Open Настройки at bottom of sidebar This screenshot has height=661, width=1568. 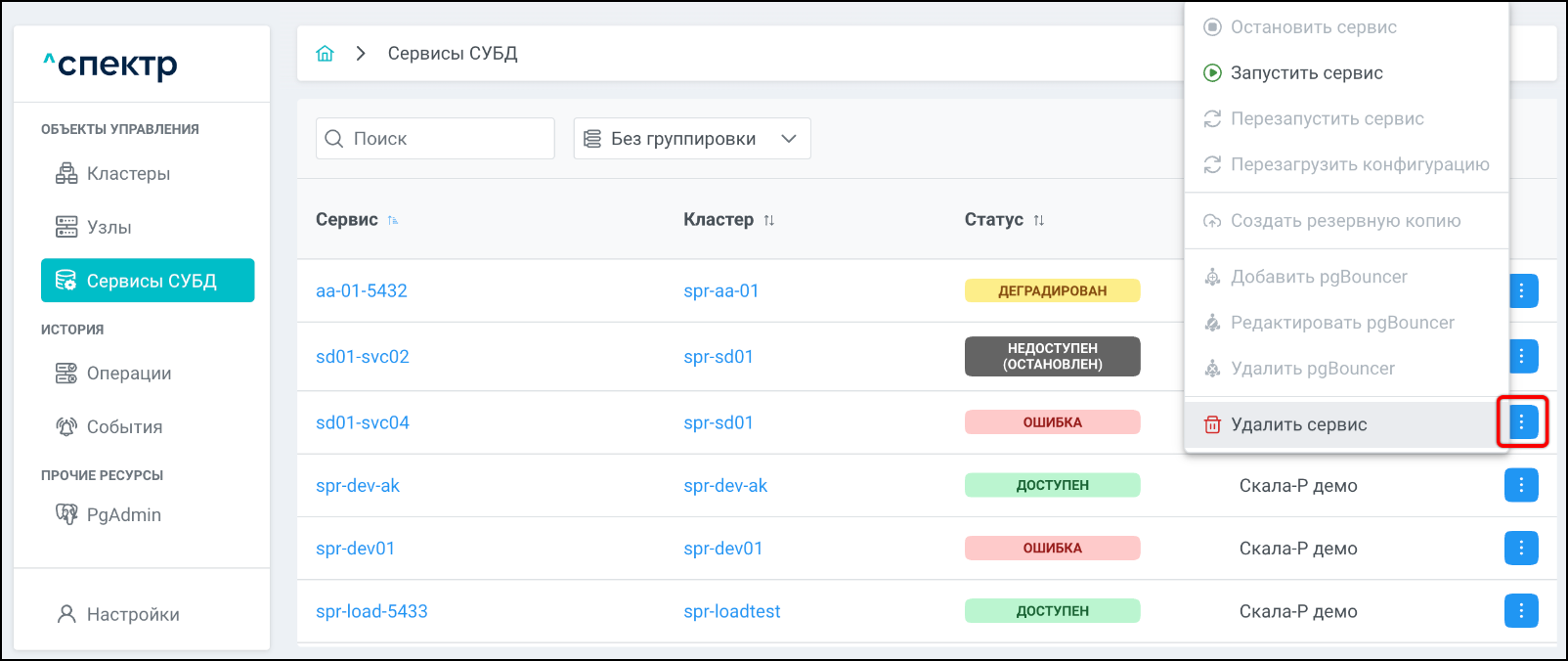click(x=133, y=614)
